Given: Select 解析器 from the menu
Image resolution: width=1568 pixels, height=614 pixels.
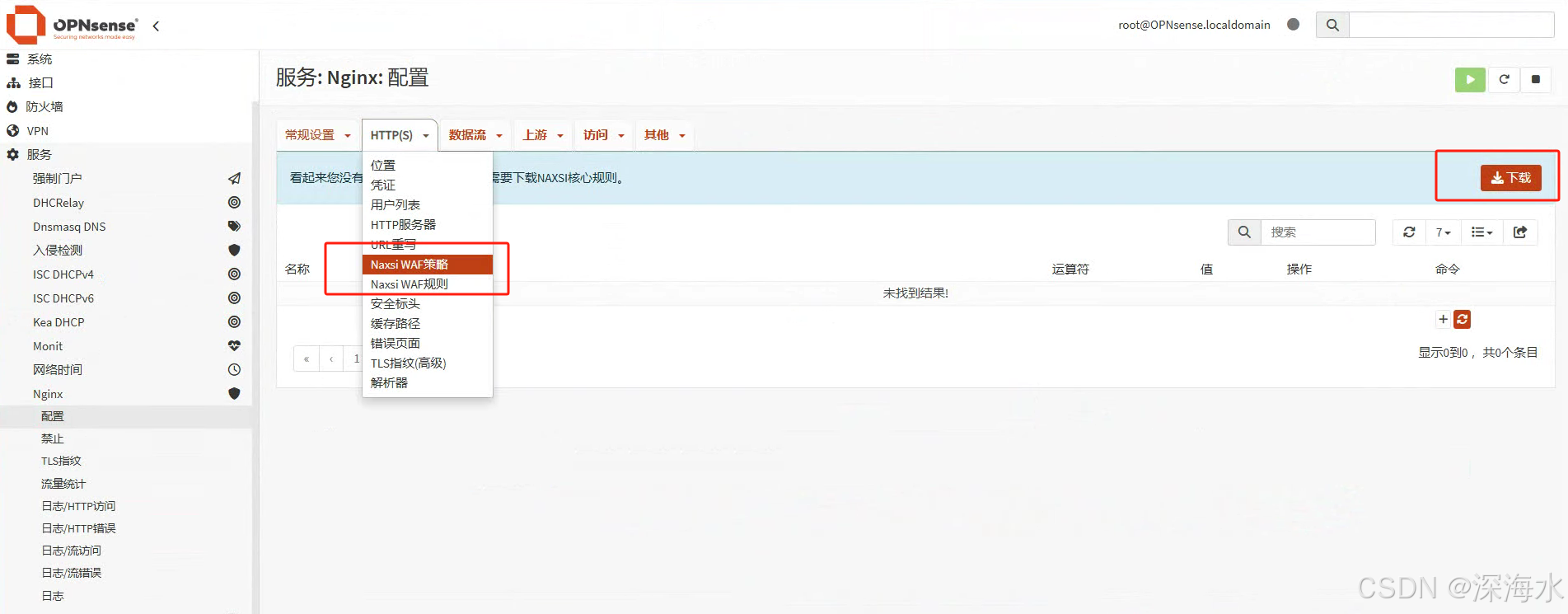Looking at the screenshot, I should 428,383.
